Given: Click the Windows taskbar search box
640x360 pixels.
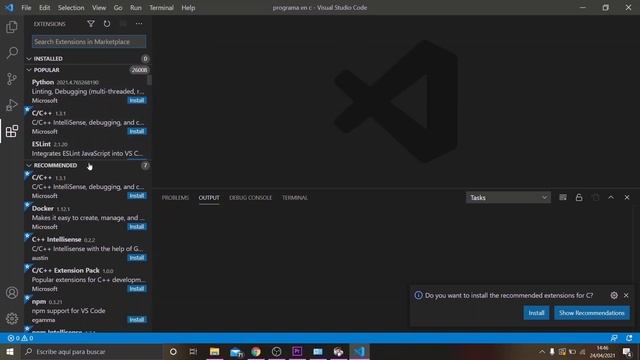Looking at the screenshot, I should [91, 351].
